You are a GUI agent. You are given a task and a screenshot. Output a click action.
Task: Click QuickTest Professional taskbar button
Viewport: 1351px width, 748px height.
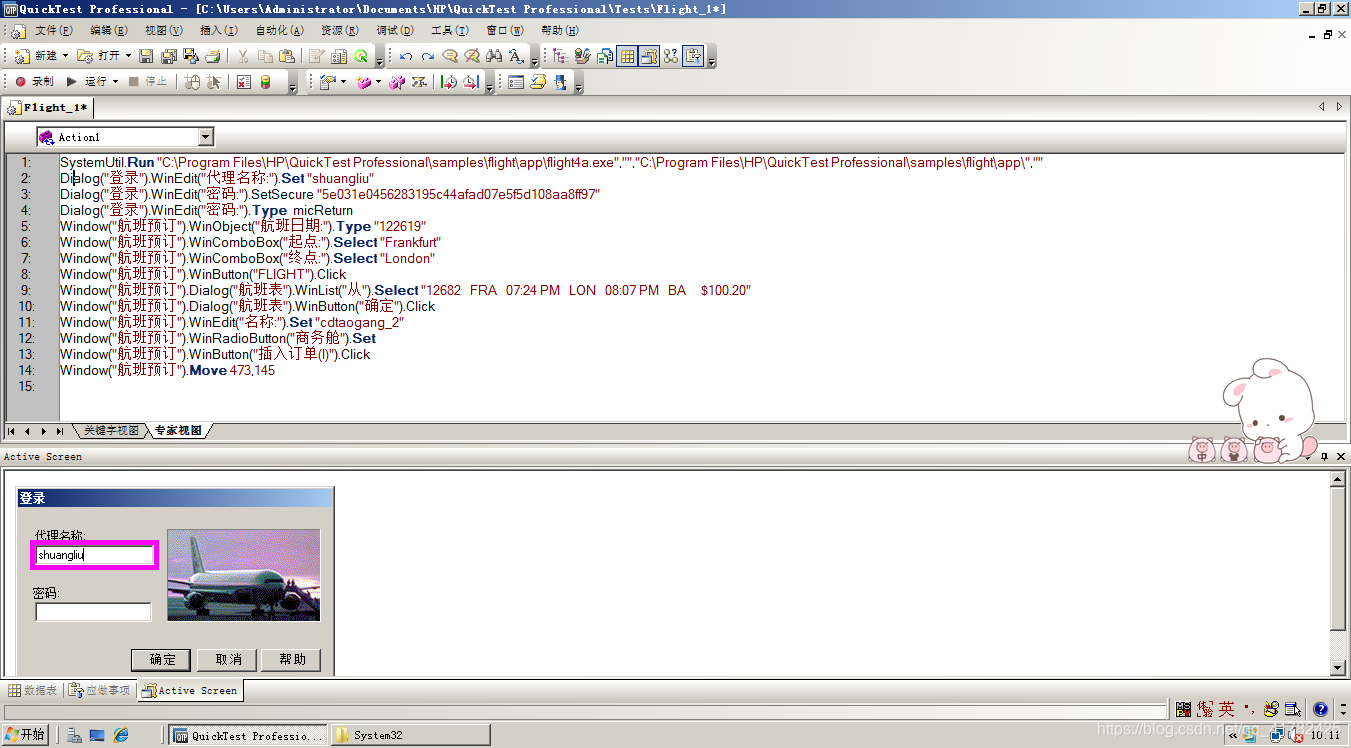tap(247, 735)
